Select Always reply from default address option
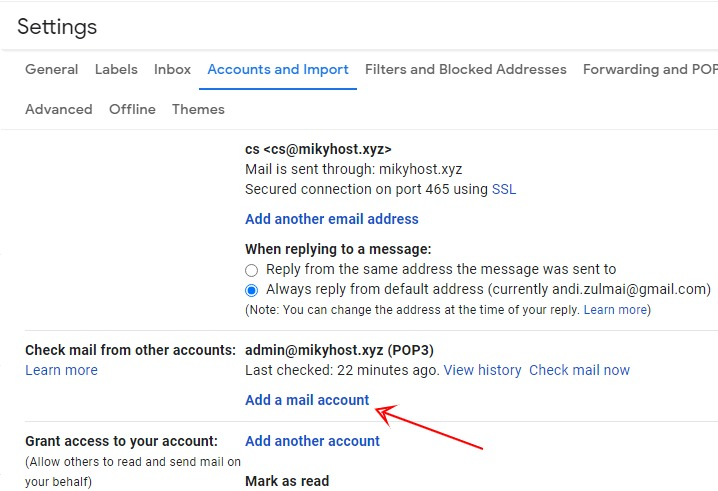 pyautogui.click(x=251, y=290)
